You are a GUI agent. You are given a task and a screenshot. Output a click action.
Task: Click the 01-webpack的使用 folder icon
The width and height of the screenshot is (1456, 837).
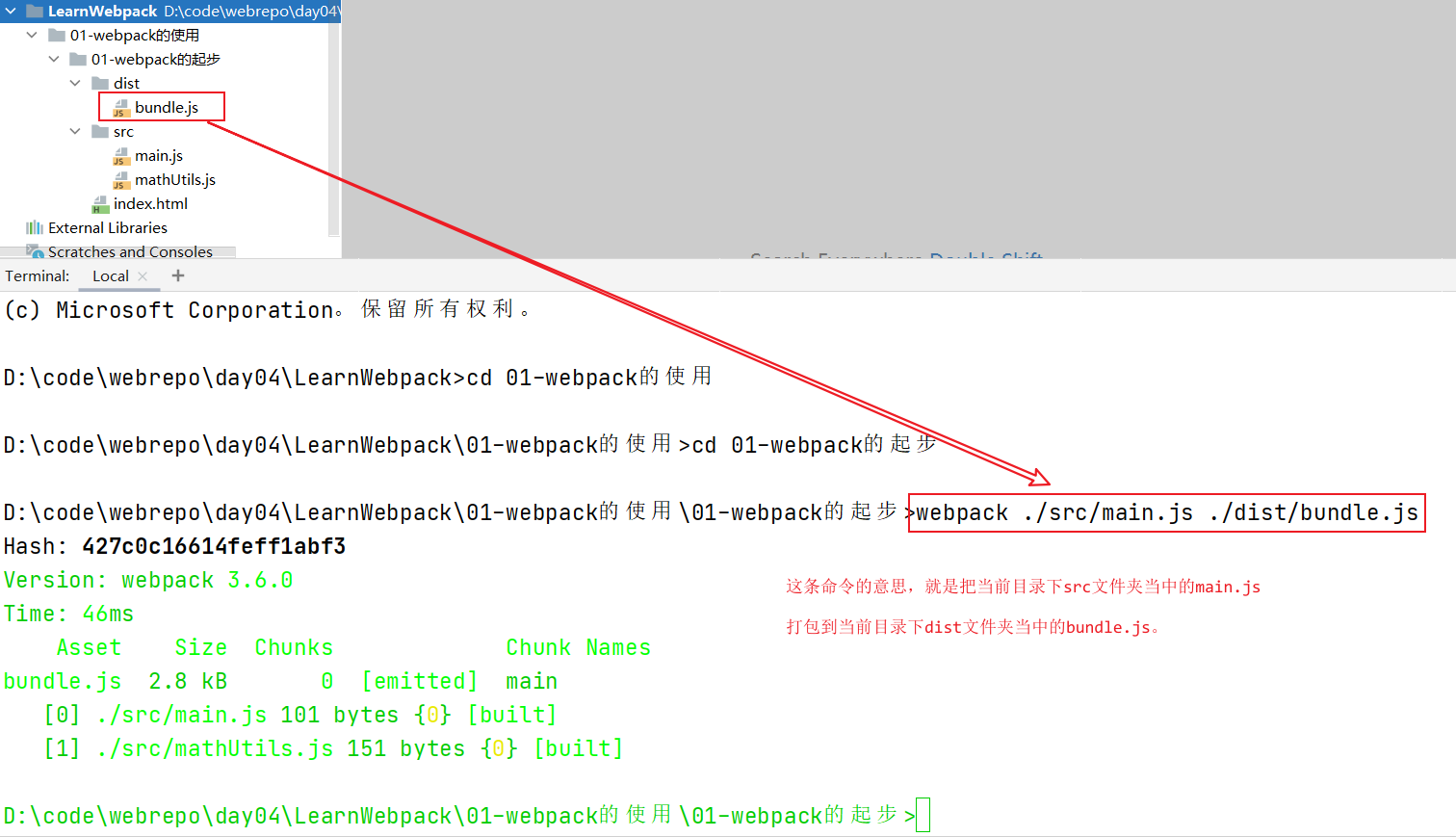[57, 35]
